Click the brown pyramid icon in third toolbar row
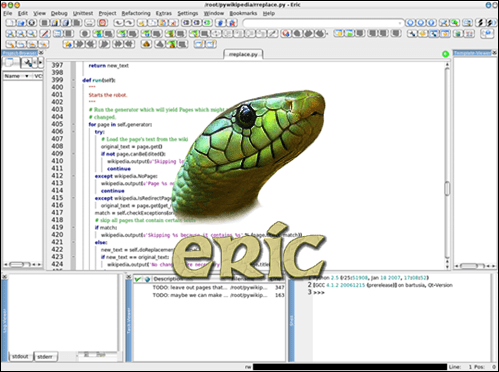Image resolution: width=499 pixels, height=372 pixels. point(147,44)
